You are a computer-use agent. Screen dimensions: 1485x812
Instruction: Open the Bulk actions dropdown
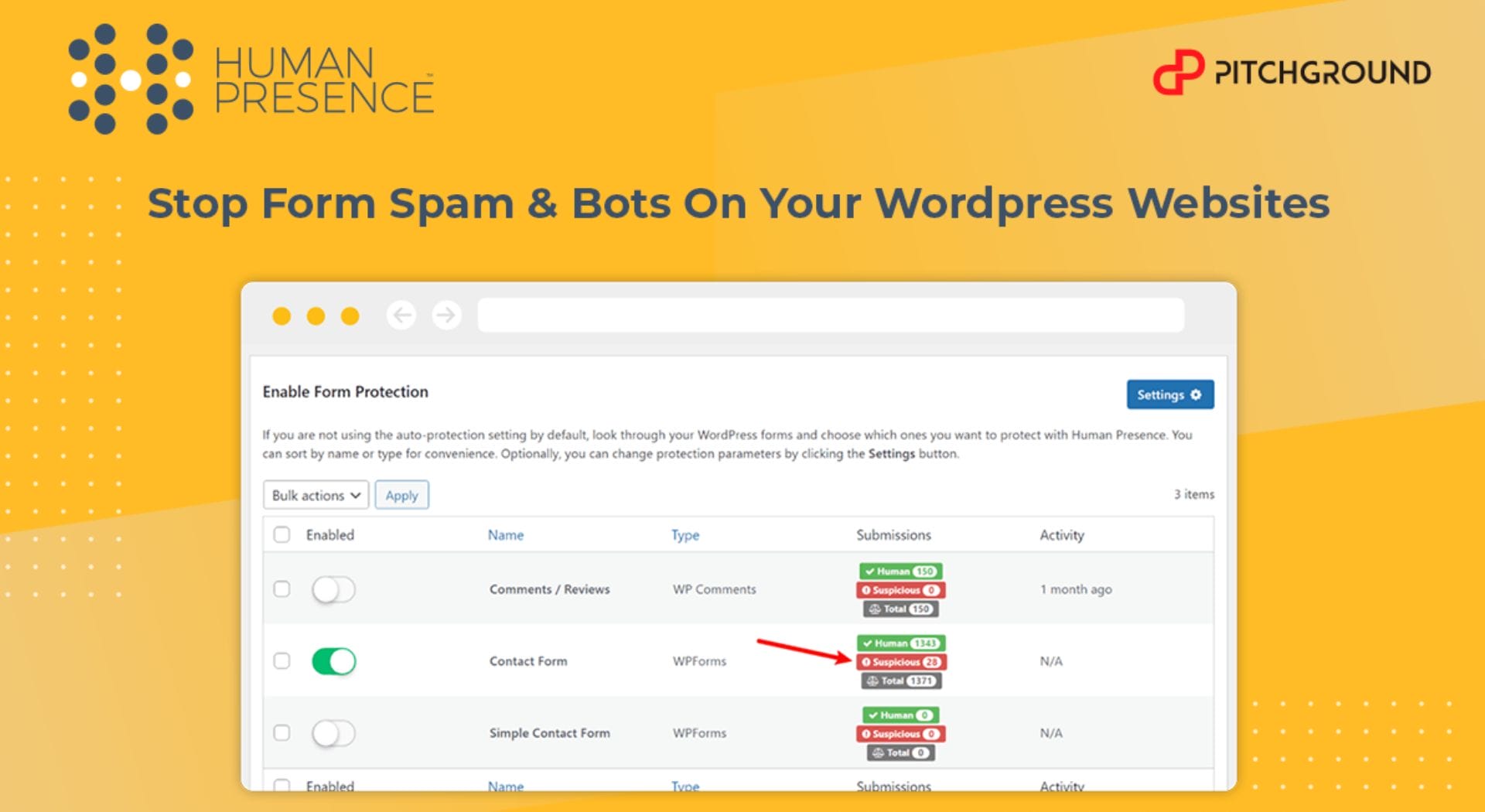[316, 496]
